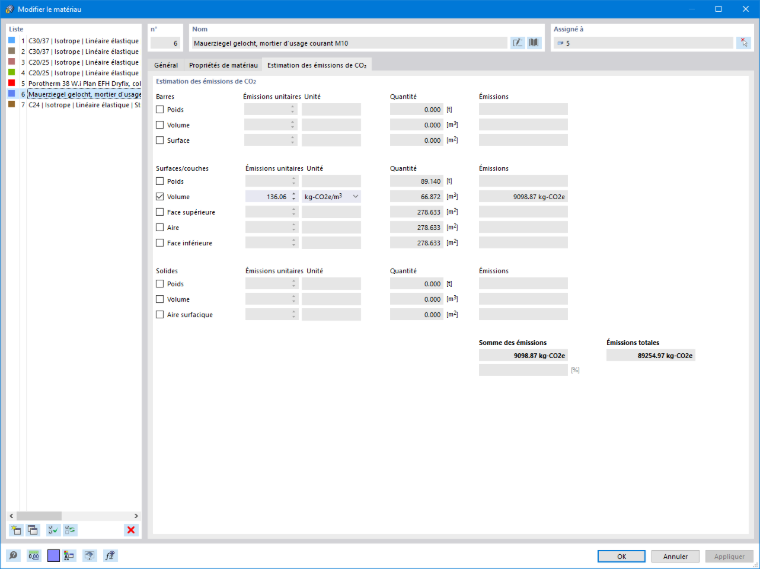
Task: Open the formula function icon
Action: pyautogui.click(x=110, y=555)
